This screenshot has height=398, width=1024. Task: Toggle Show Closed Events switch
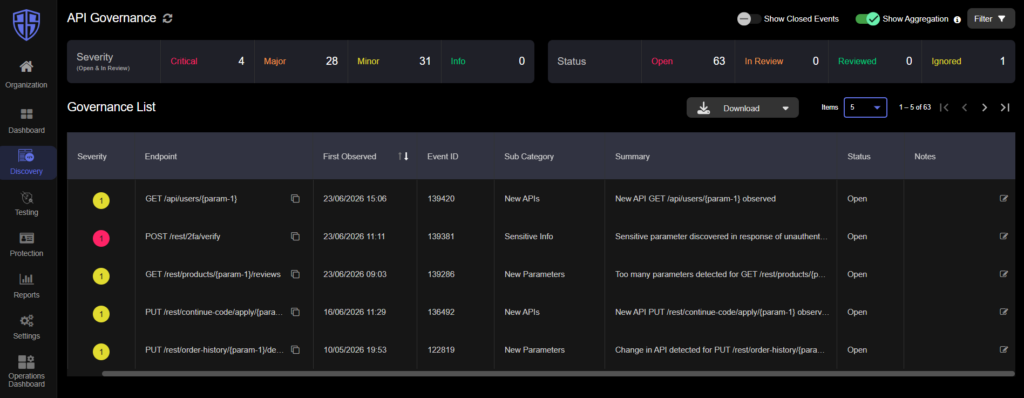pos(748,19)
